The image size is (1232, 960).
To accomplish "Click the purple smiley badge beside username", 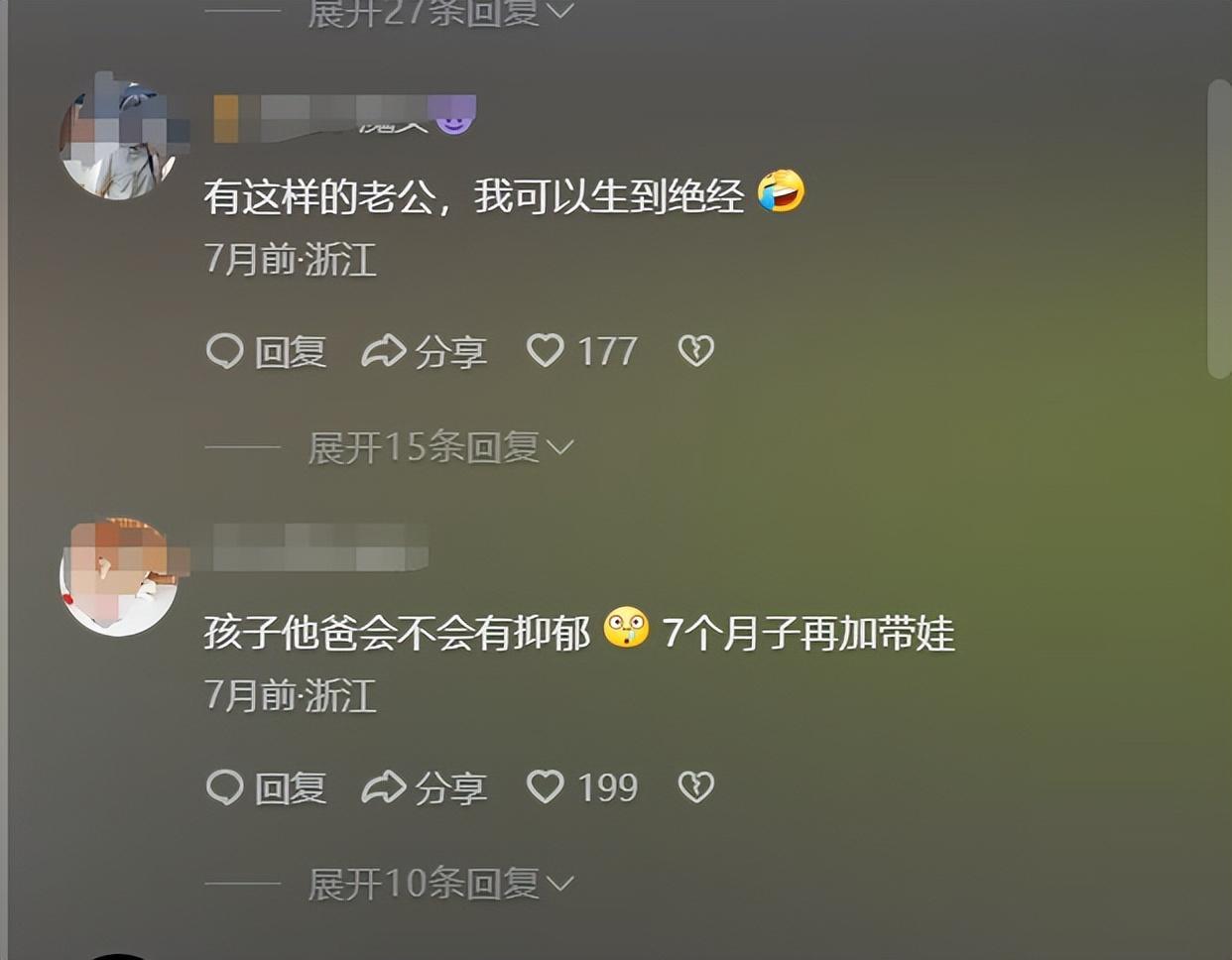I will point(454,116).
